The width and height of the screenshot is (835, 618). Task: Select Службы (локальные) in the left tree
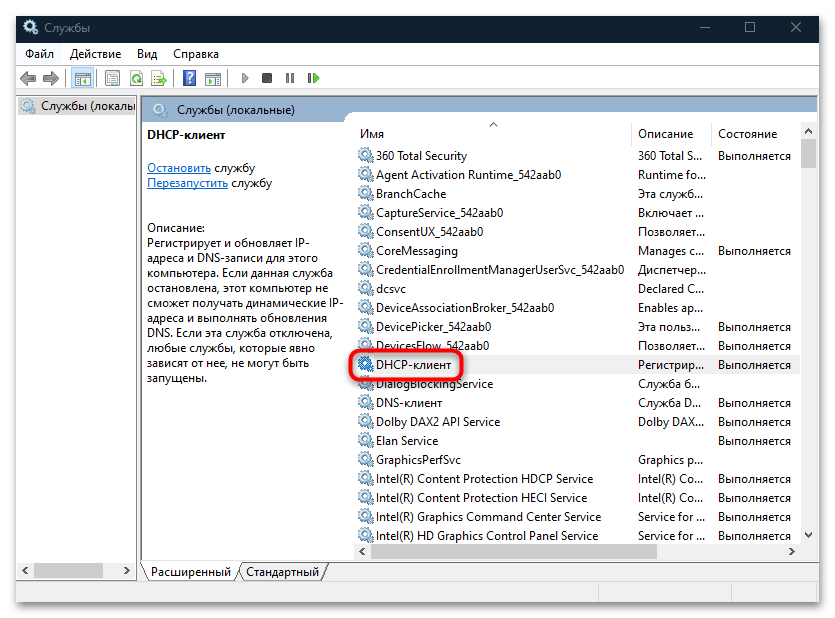point(80,106)
